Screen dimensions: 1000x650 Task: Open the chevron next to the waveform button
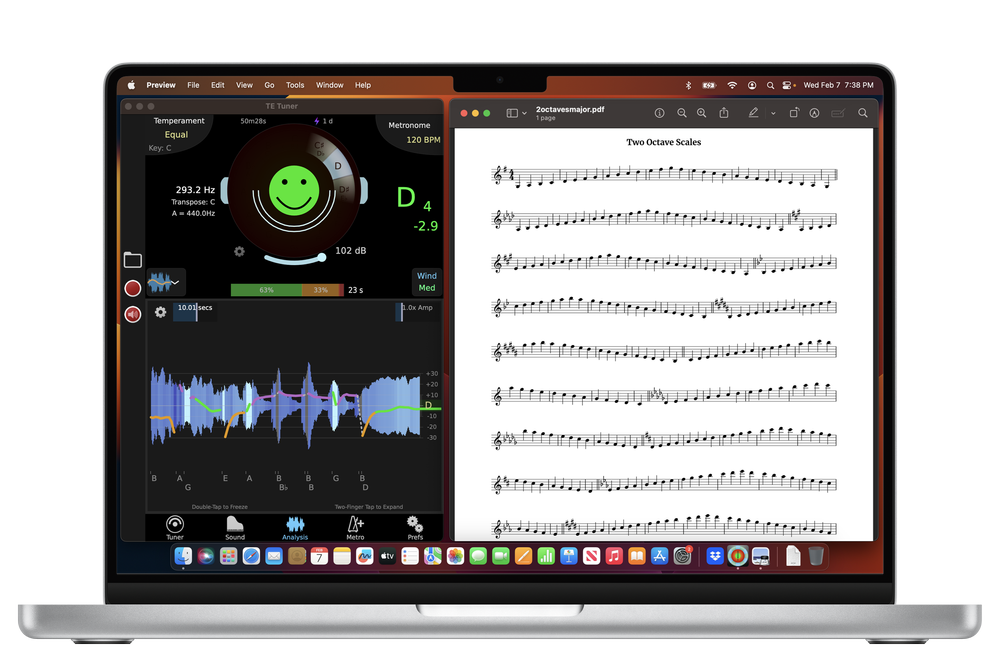pos(177,281)
